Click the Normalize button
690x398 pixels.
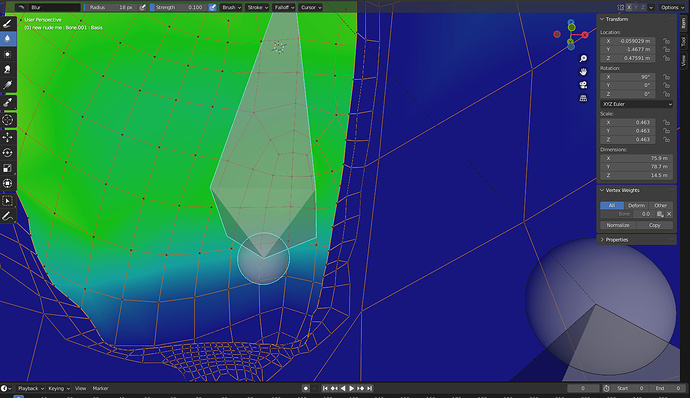point(618,225)
